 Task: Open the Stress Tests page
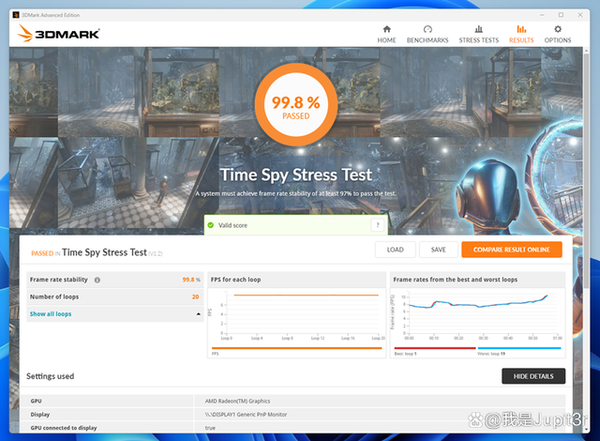point(478,34)
